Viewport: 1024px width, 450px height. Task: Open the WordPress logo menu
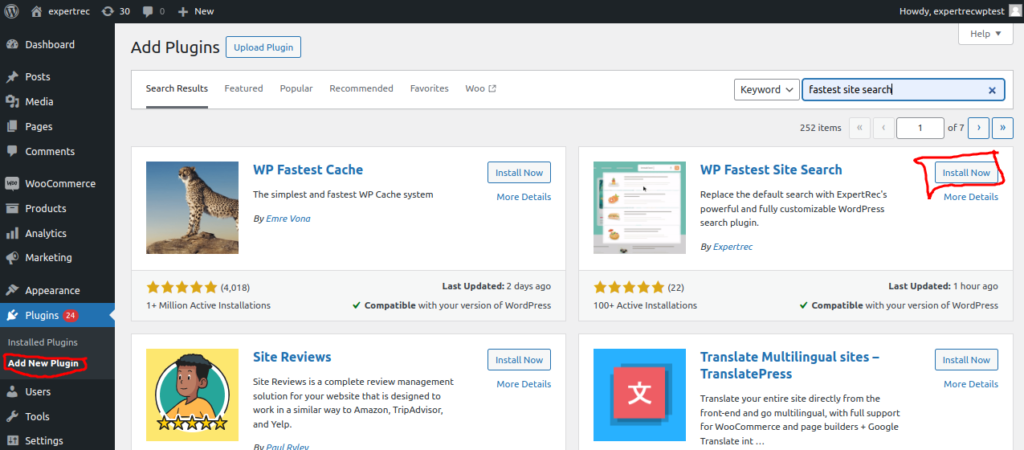pyautogui.click(x=12, y=11)
